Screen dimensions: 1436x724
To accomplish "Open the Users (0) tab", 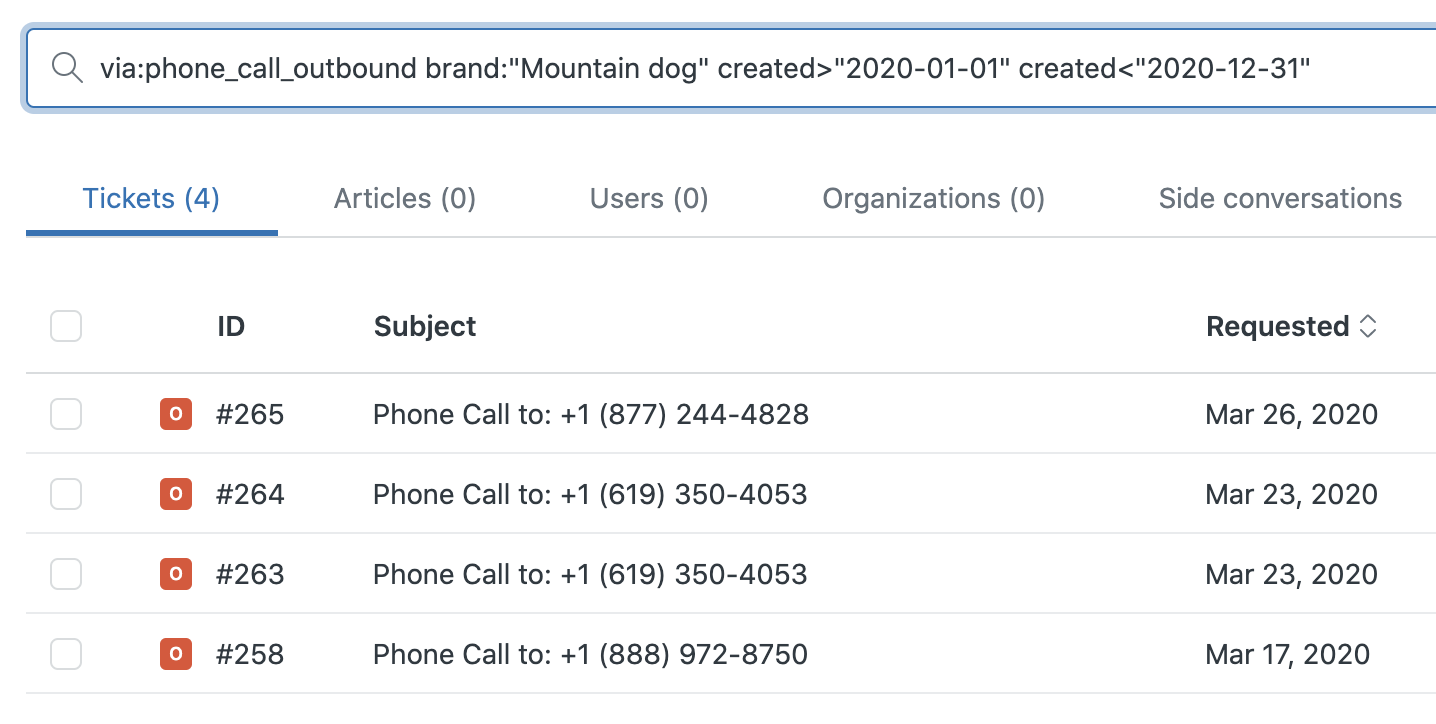I will [x=649, y=199].
